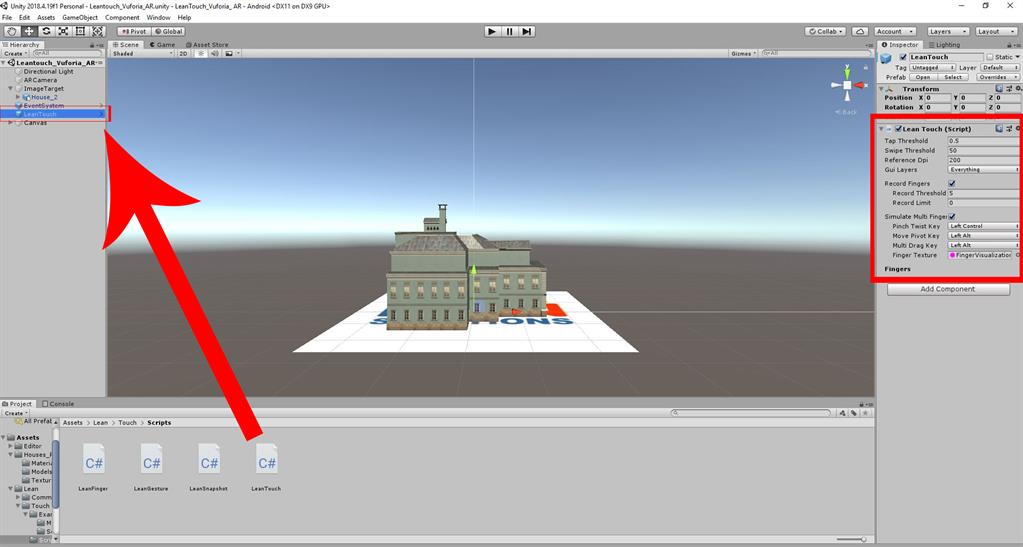Select the LeanSnapshot C# script
The height and width of the screenshot is (547, 1023).
click(209, 467)
